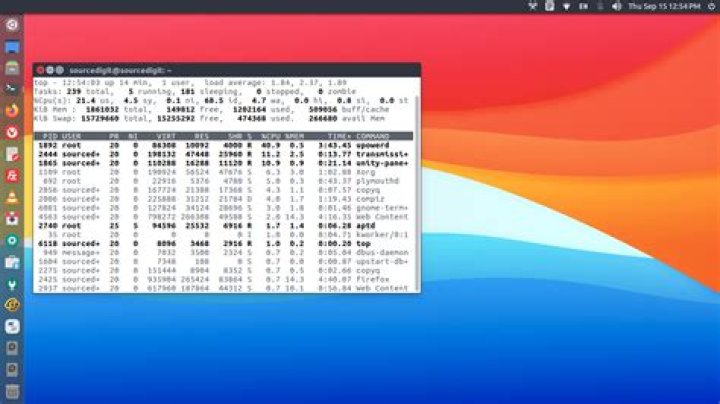The width and height of the screenshot is (720, 404).
Task: Close the sourcedigit terminal window
Action: [x=40, y=70]
